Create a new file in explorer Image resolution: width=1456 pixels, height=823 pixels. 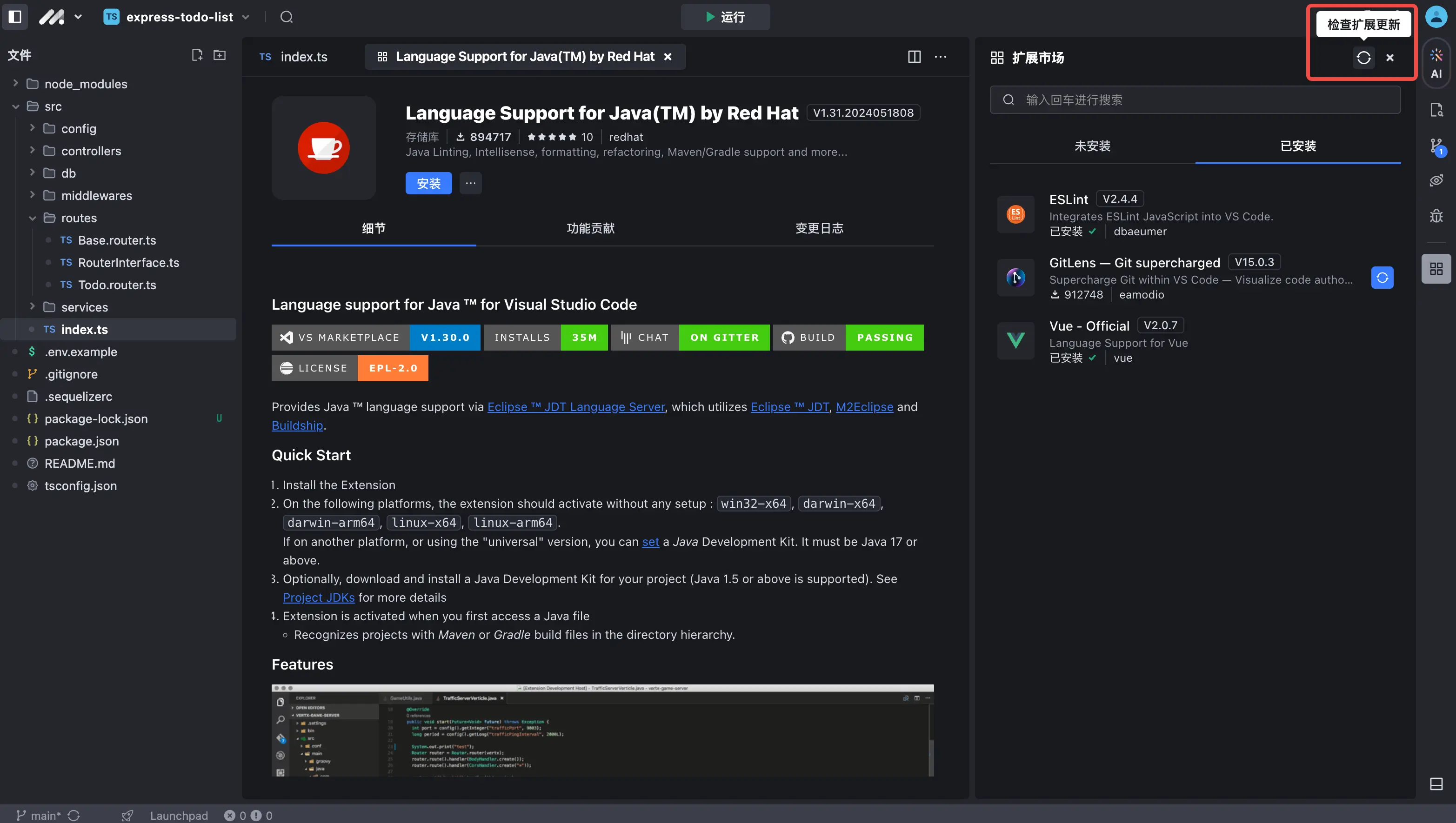197,55
